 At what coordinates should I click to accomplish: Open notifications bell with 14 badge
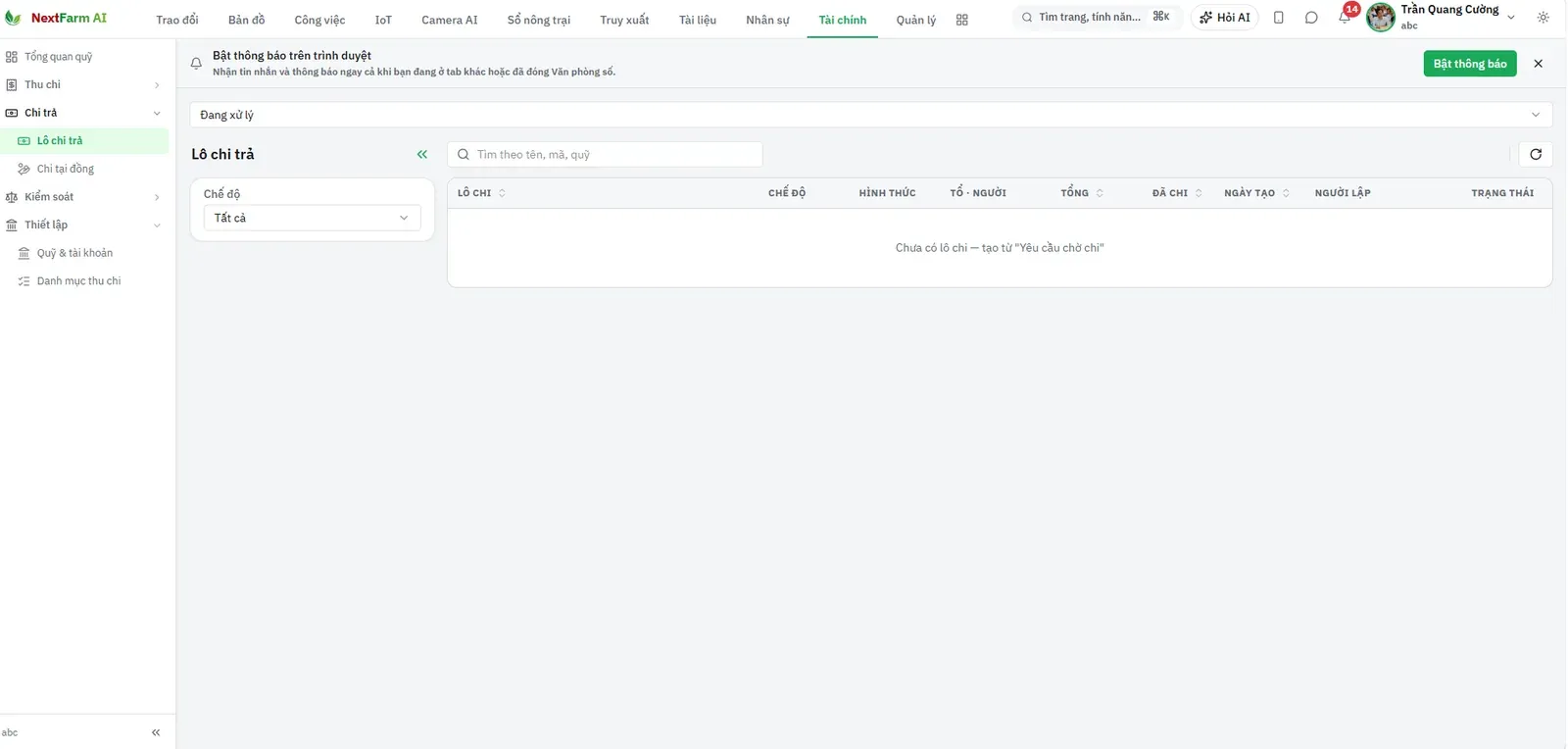point(1345,18)
